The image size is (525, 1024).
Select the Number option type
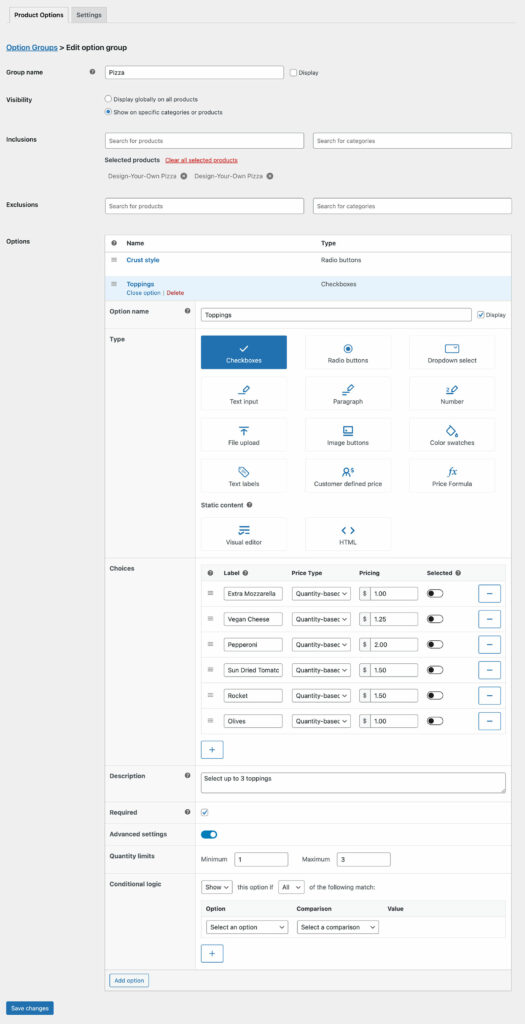(x=452, y=393)
